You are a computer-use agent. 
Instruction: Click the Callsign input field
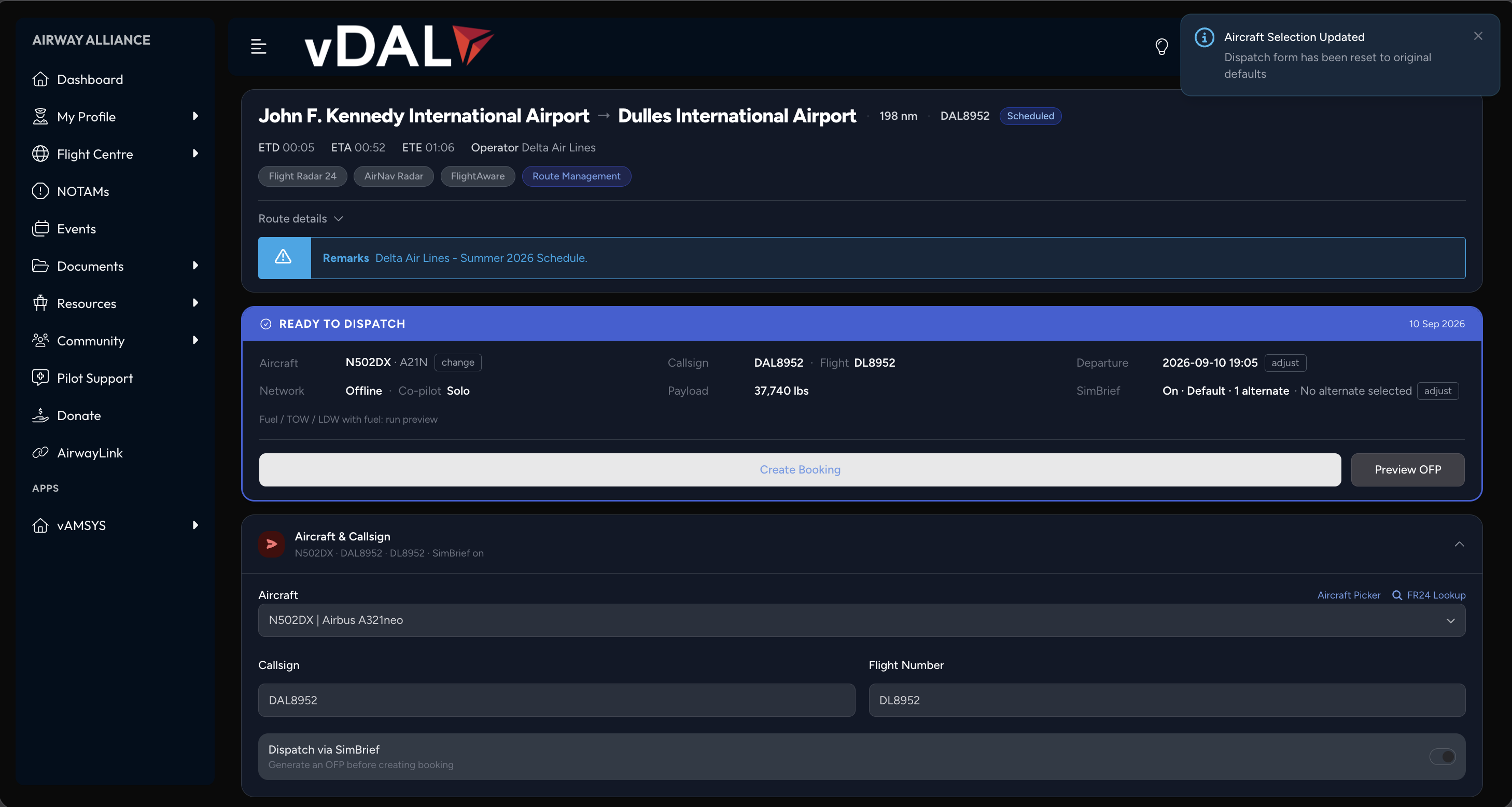point(556,700)
